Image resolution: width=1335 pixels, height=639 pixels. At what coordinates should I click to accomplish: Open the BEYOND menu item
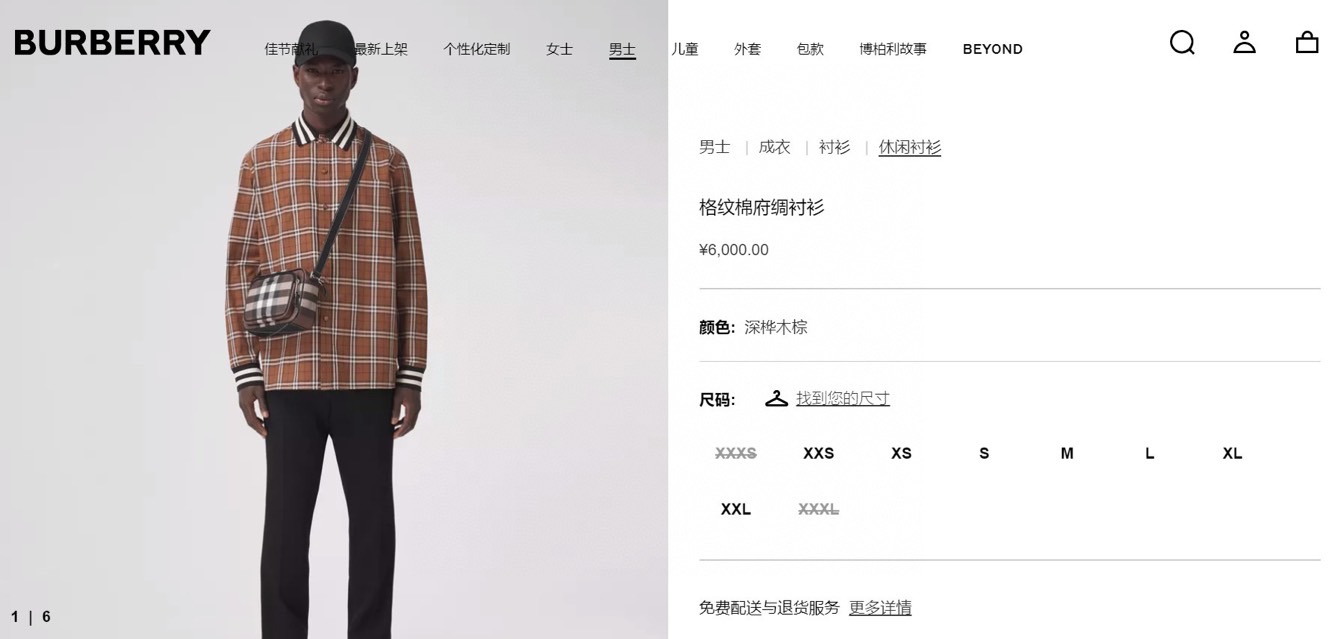992,49
